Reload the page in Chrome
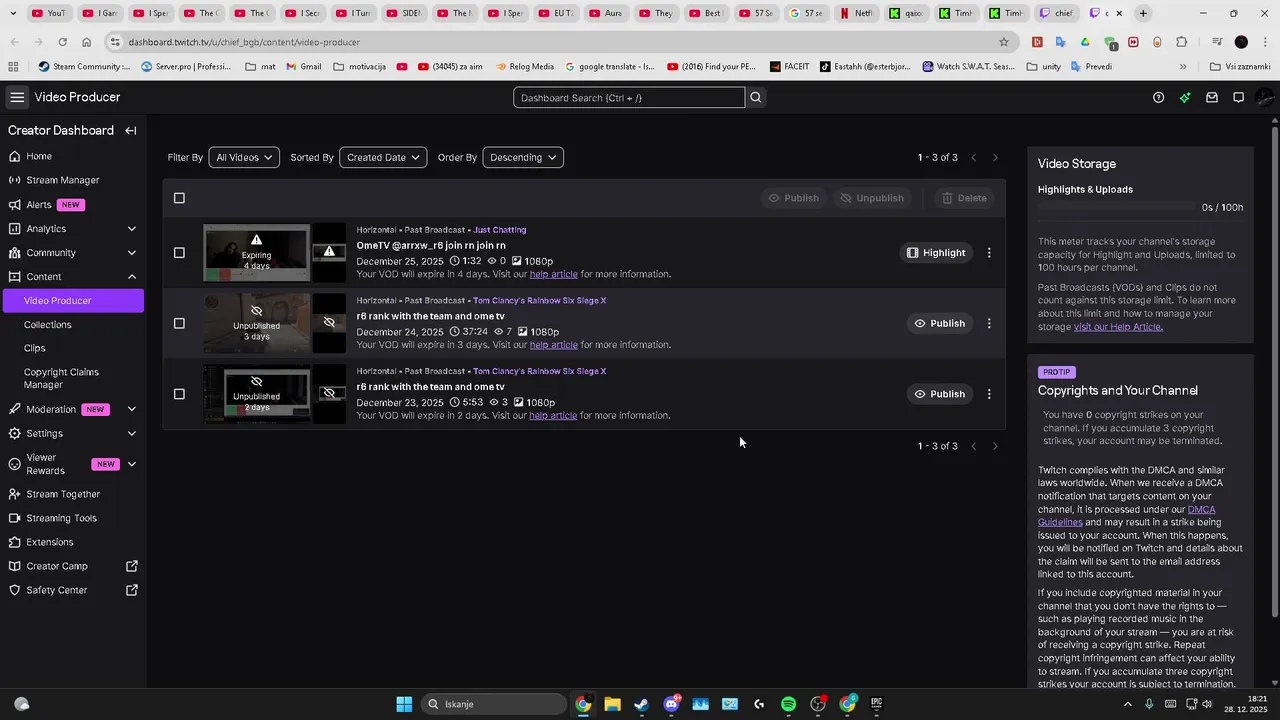 (x=62, y=42)
